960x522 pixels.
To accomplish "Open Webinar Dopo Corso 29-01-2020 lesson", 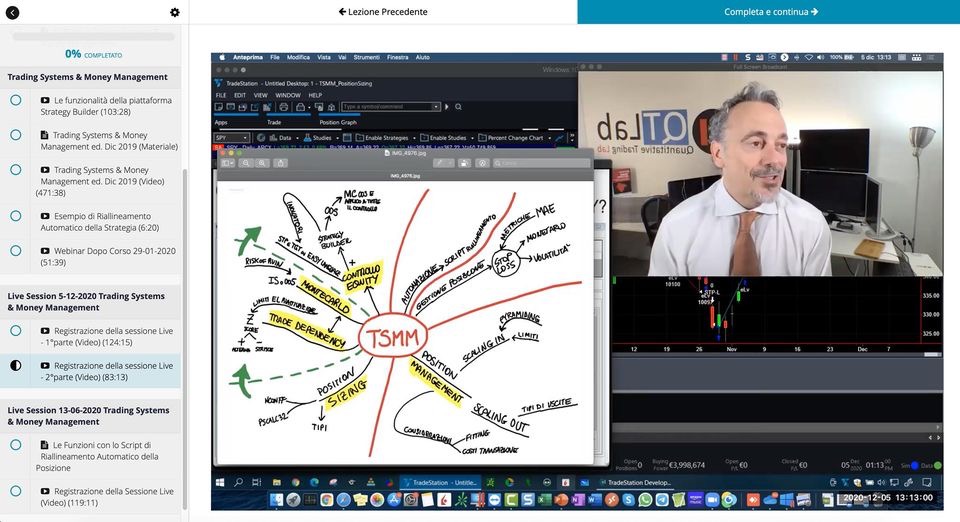I will tap(108, 256).
